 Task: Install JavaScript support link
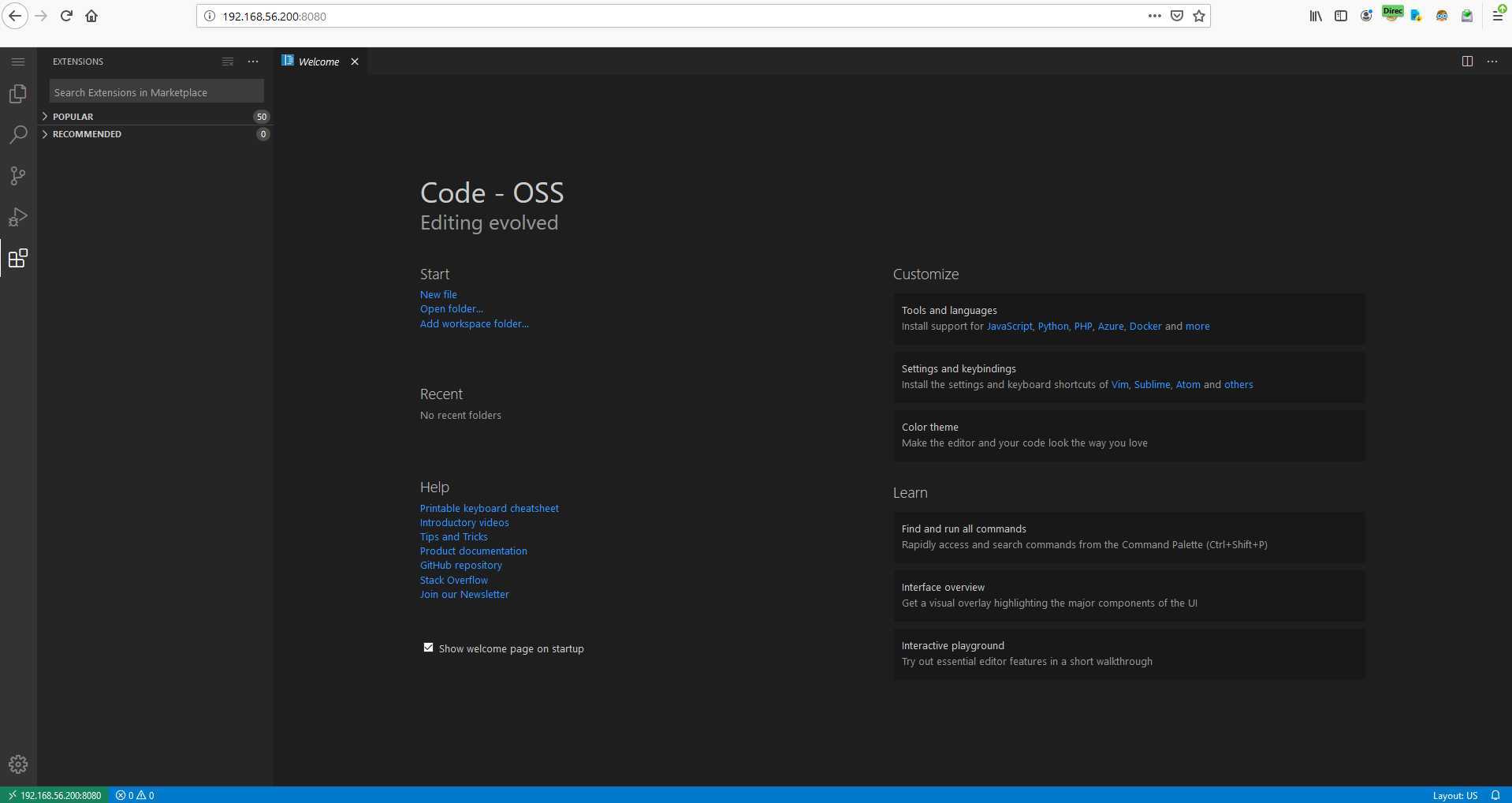(1009, 326)
